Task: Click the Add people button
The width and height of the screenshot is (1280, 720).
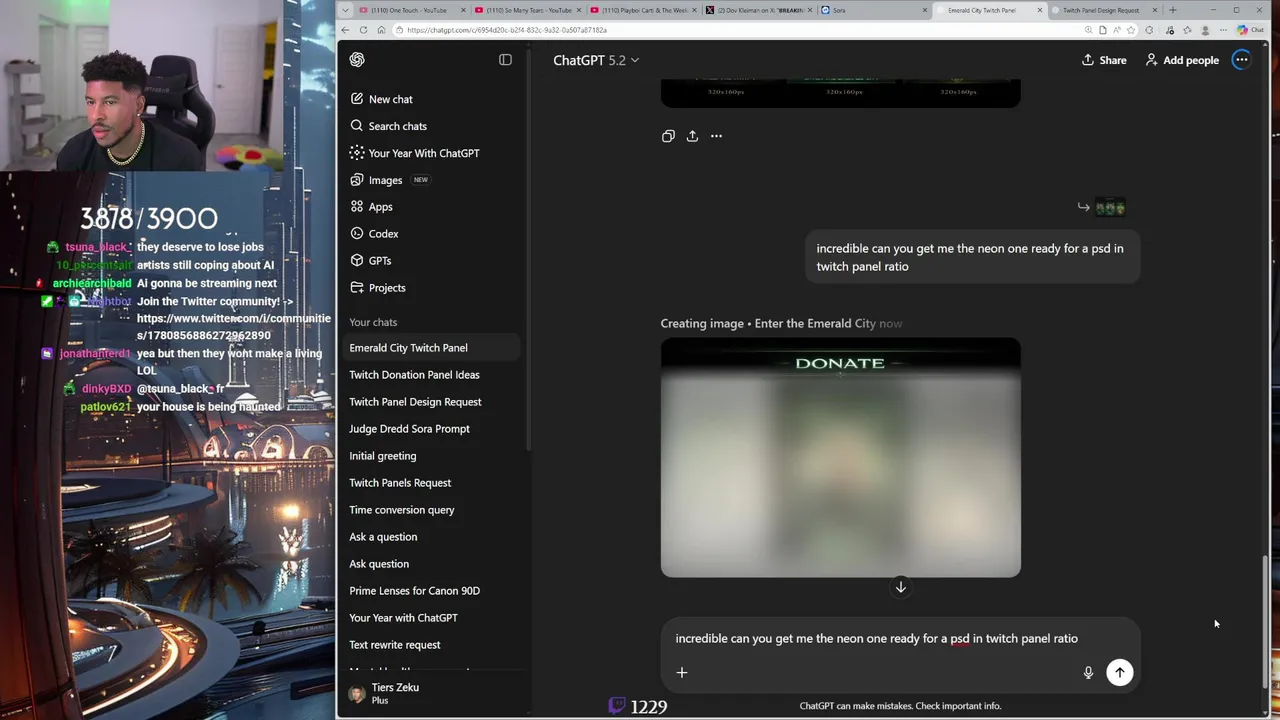Action: (1182, 60)
